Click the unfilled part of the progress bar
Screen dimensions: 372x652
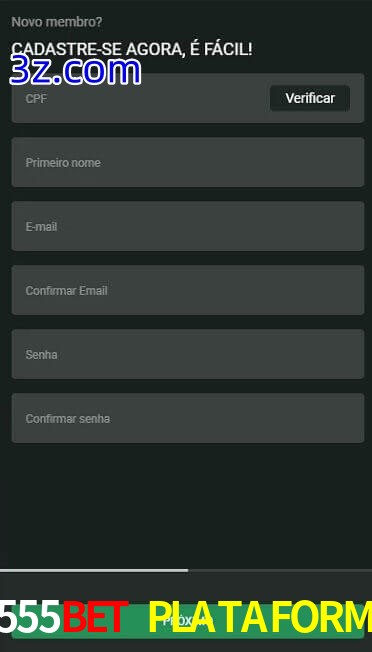pos(280,570)
